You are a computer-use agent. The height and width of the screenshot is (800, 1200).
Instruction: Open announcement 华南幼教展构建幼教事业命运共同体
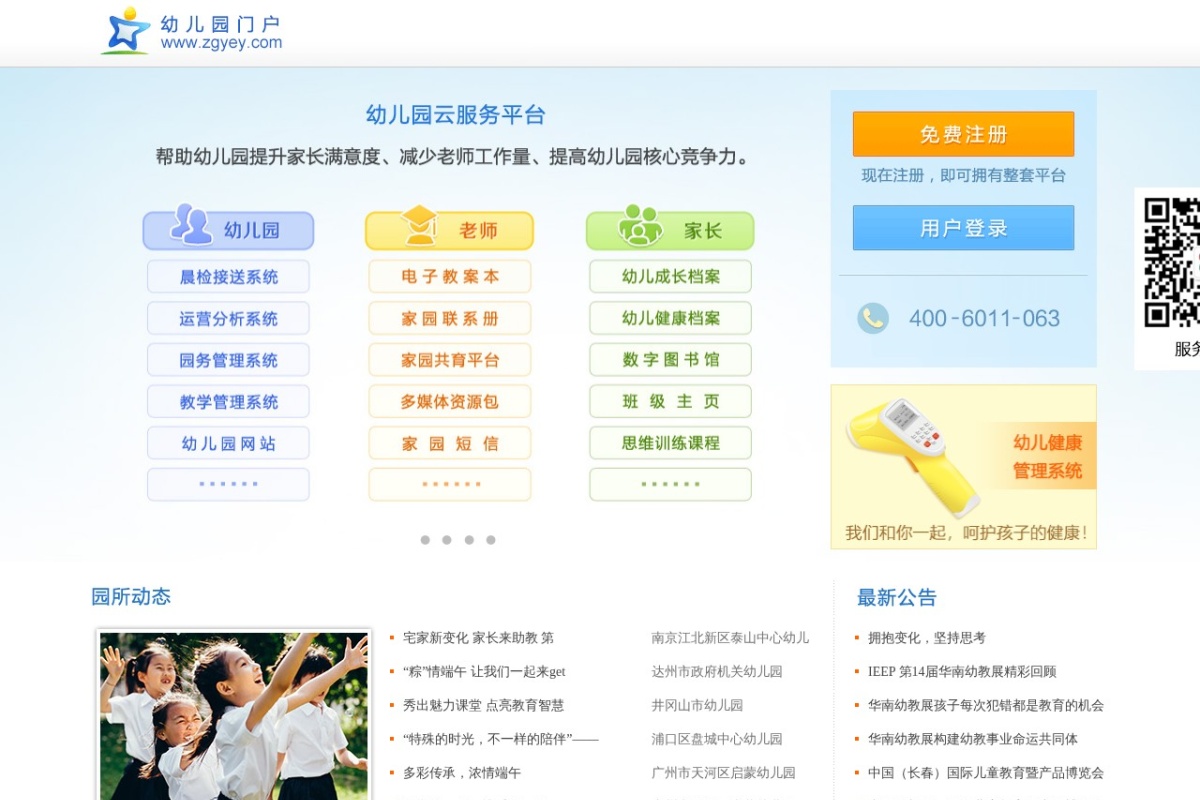(x=973, y=739)
